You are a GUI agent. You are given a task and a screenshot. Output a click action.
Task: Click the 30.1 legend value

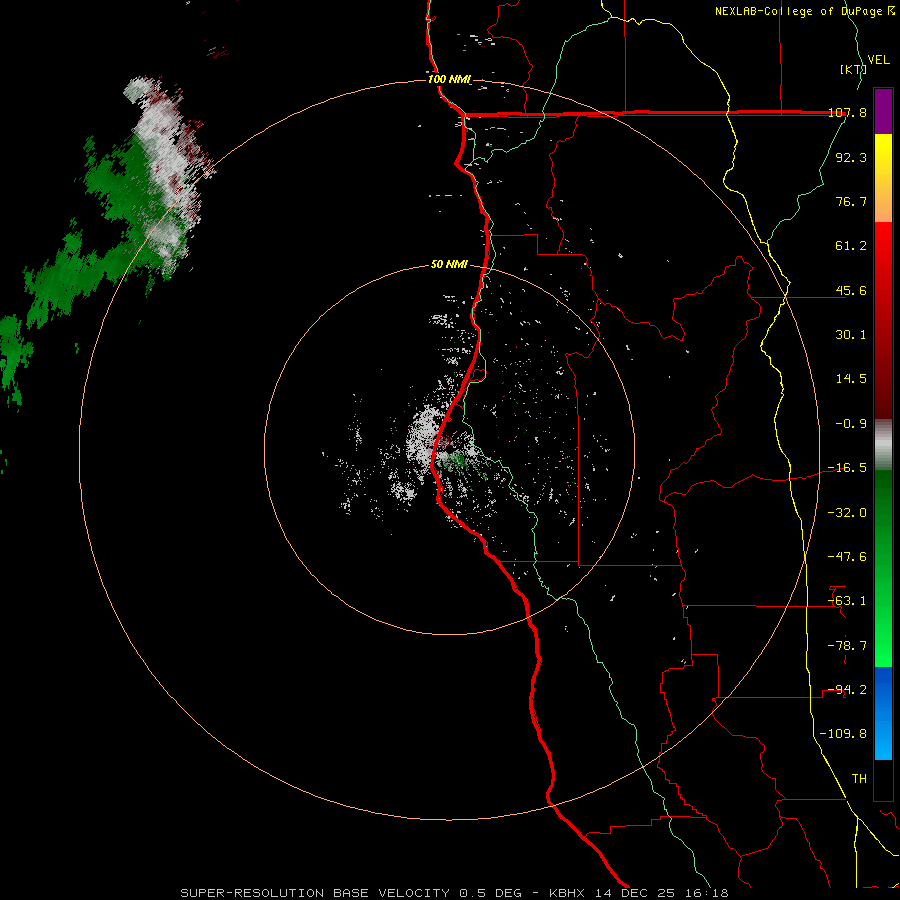[851, 335]
